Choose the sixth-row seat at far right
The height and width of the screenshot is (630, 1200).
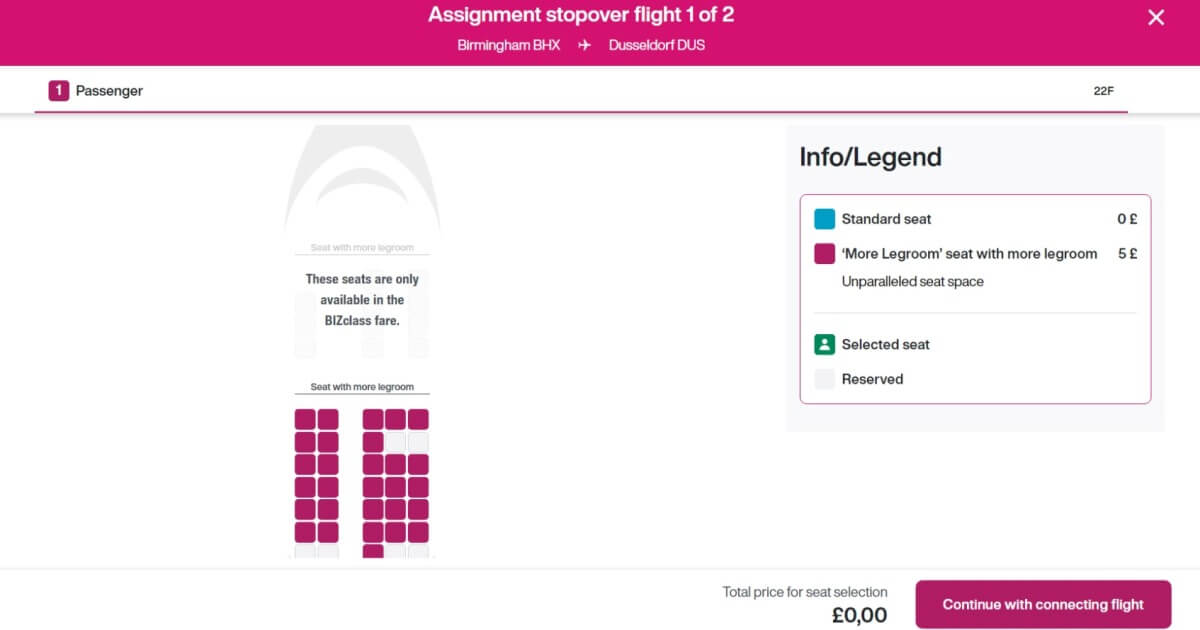click(418, 532)
